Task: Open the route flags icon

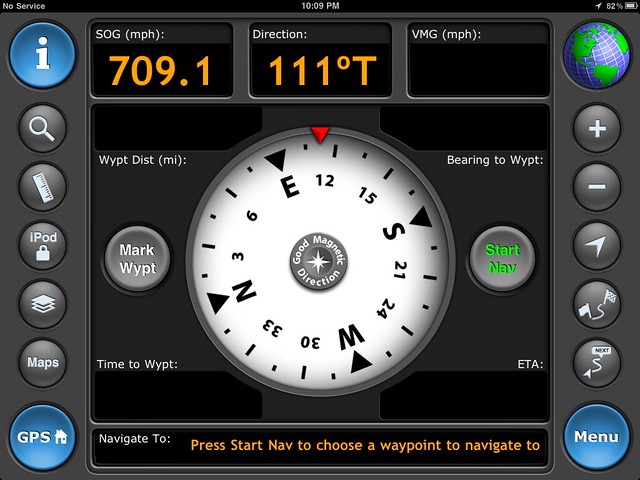Action: click(597, 304)
